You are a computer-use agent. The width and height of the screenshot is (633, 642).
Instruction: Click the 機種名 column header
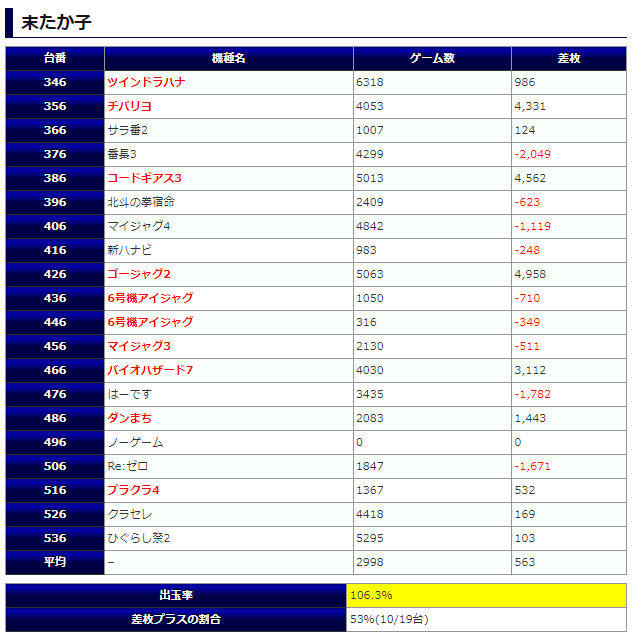(x=228, y=58)
